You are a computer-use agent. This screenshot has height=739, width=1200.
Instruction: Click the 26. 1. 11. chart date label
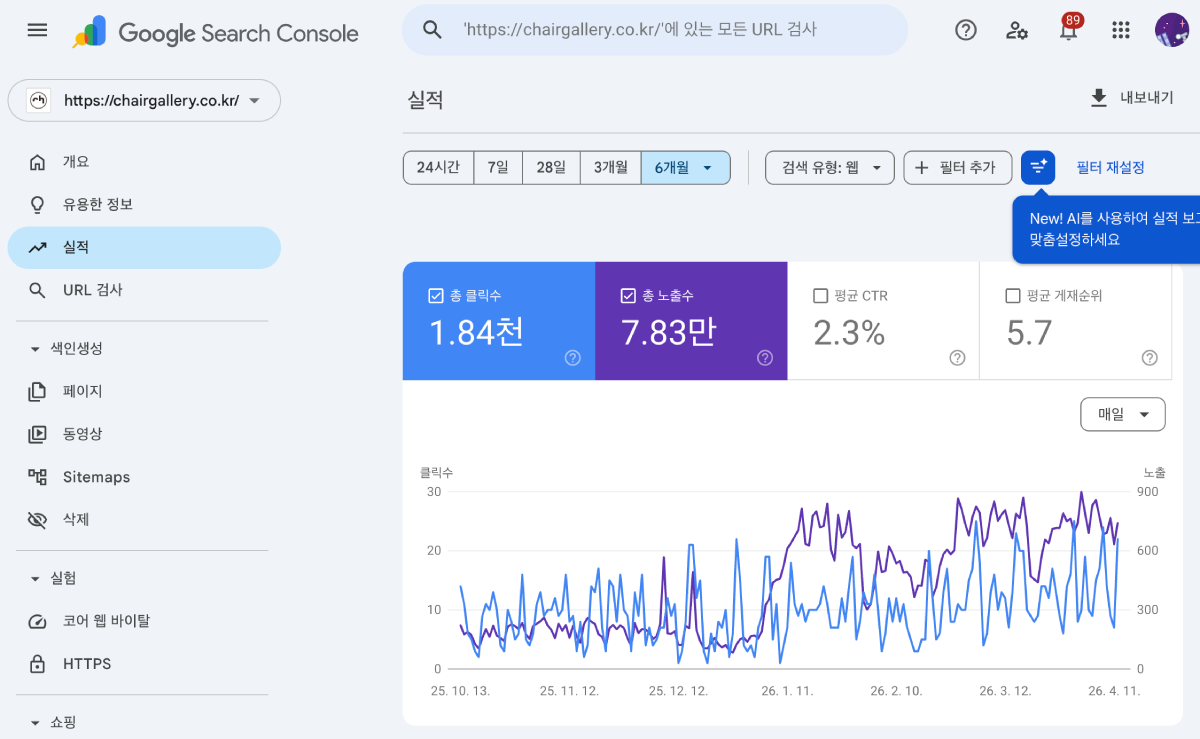[787, 691]
